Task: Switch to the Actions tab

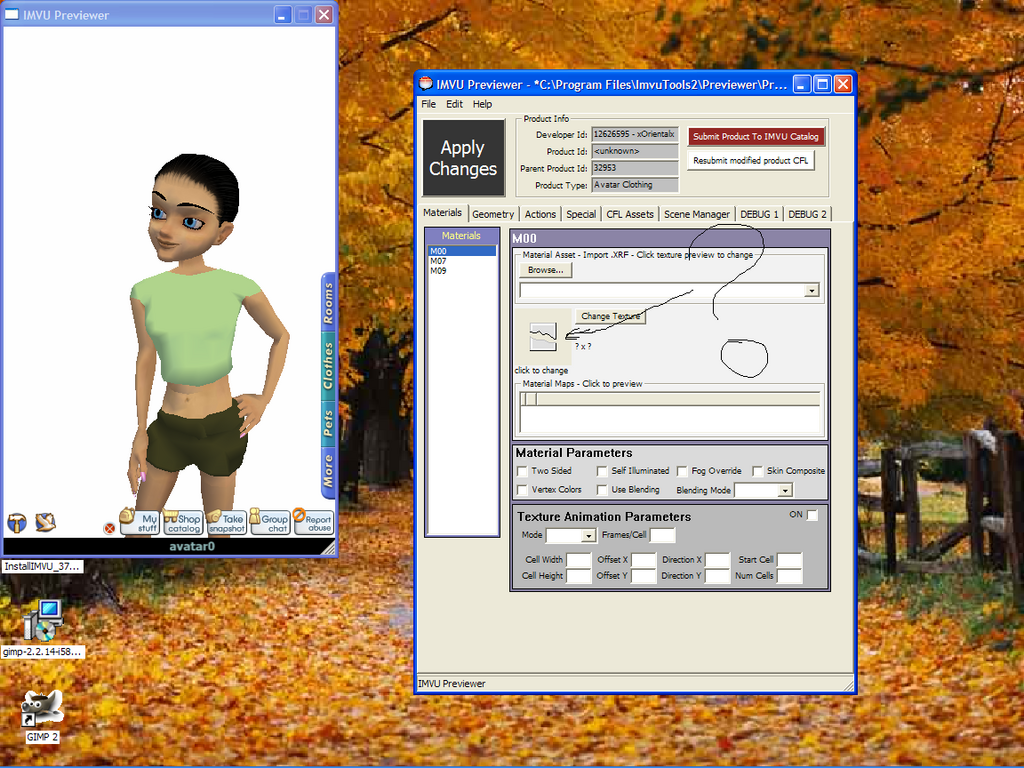Action: (540, 214)
